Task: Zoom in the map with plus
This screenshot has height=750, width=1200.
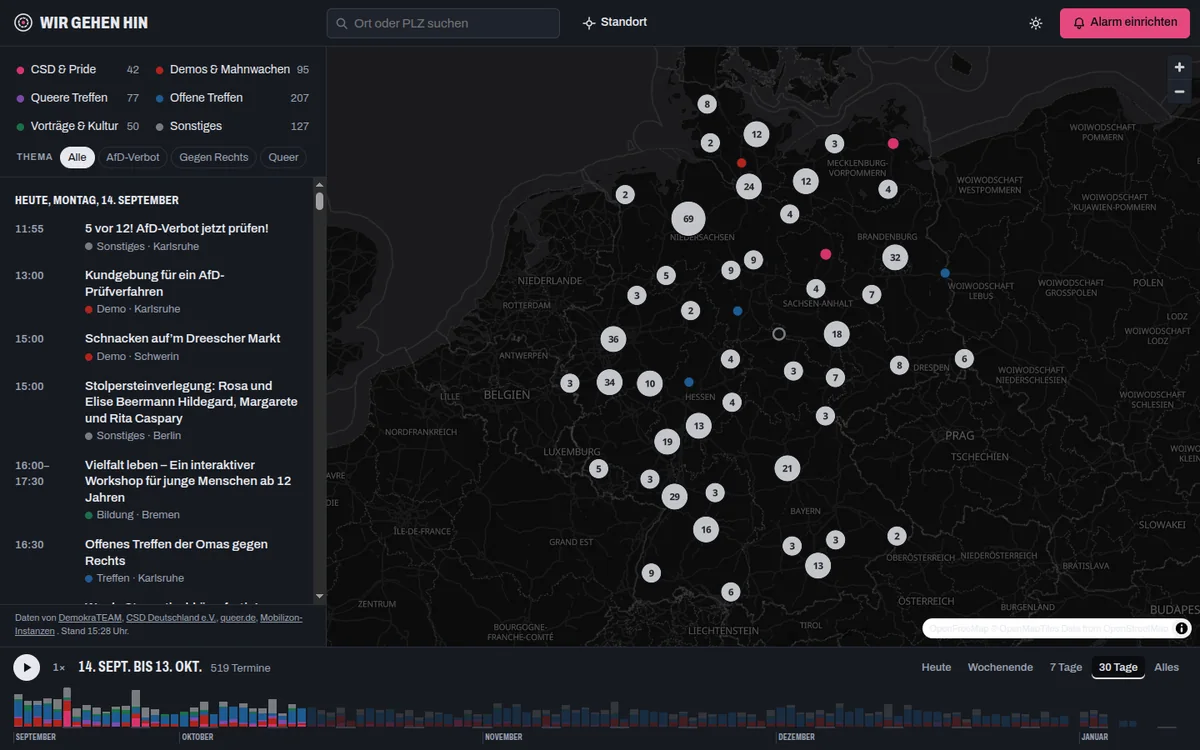Action: [x=1180, y=67]
